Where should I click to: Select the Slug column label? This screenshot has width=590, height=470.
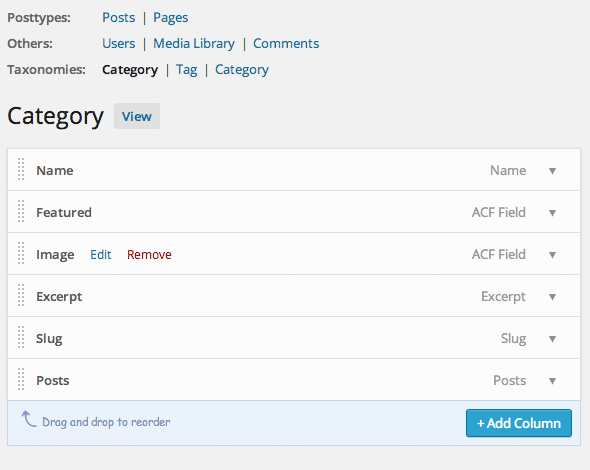(49, 339)
